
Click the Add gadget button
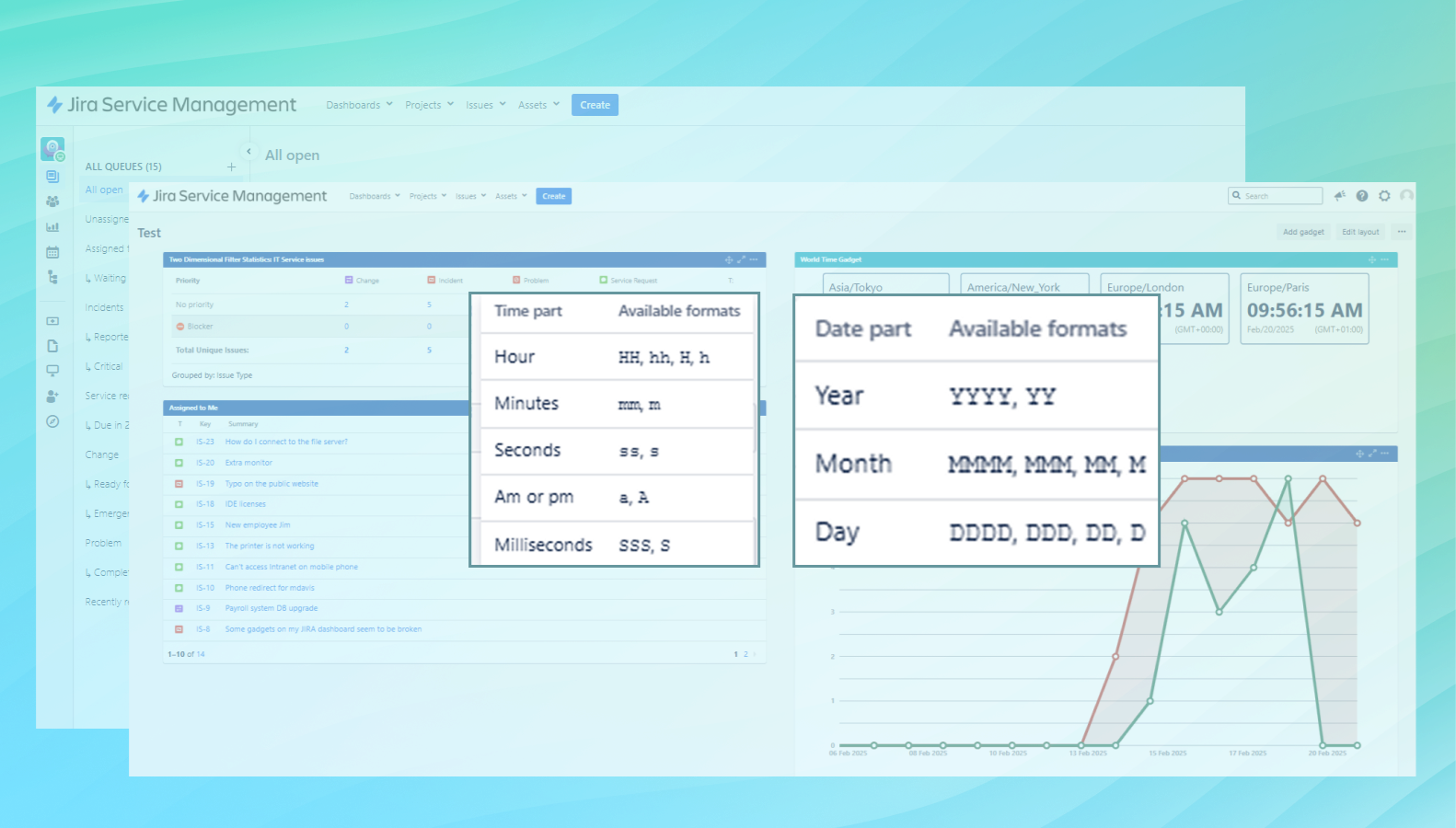[1303, 232]
